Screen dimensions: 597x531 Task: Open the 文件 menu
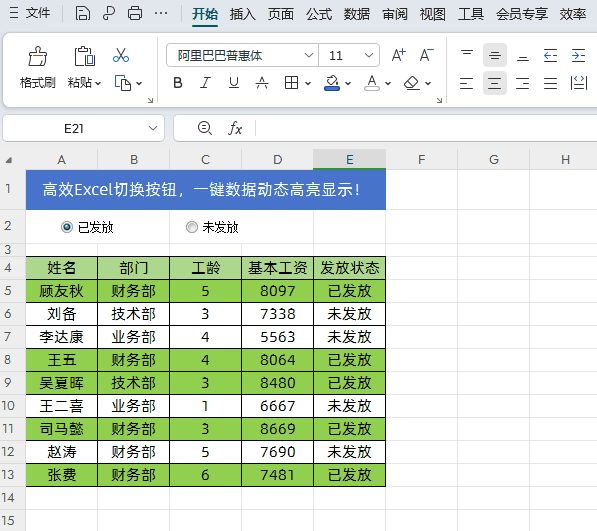pos(38,13)
